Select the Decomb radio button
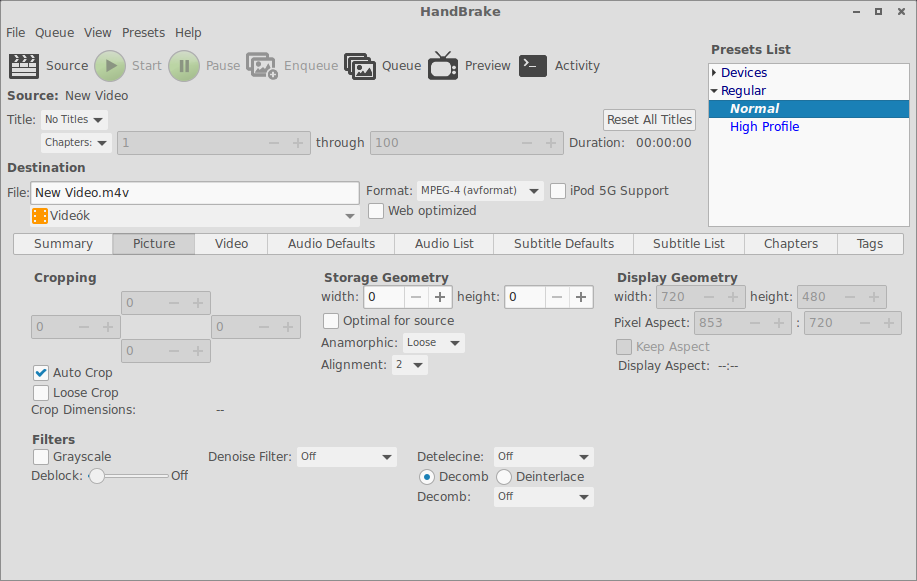 point(427,477)
